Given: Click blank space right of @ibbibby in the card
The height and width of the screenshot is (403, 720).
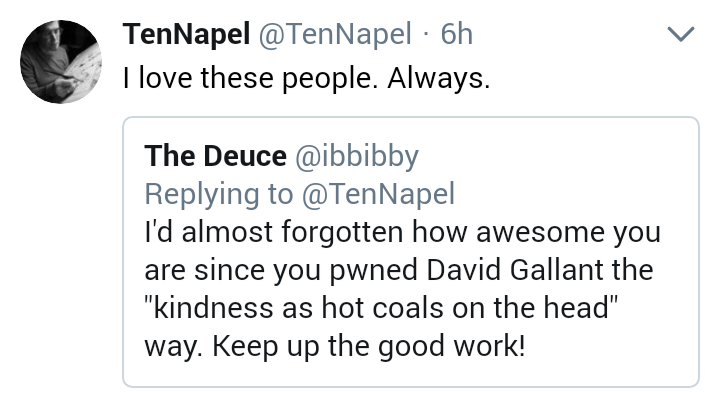Looking at the screenshot, I should click(x=556, y=156).
